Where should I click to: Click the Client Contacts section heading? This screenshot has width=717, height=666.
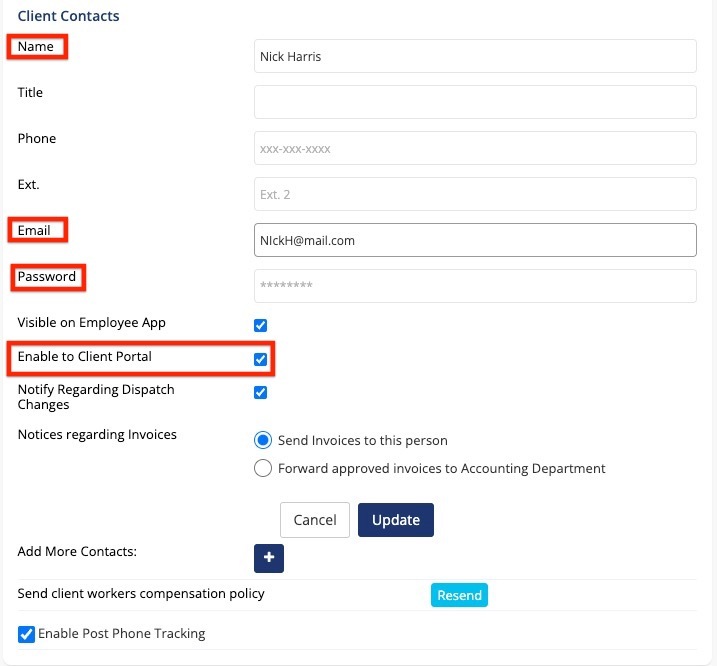pyautogui.click(x=68, y=16)
